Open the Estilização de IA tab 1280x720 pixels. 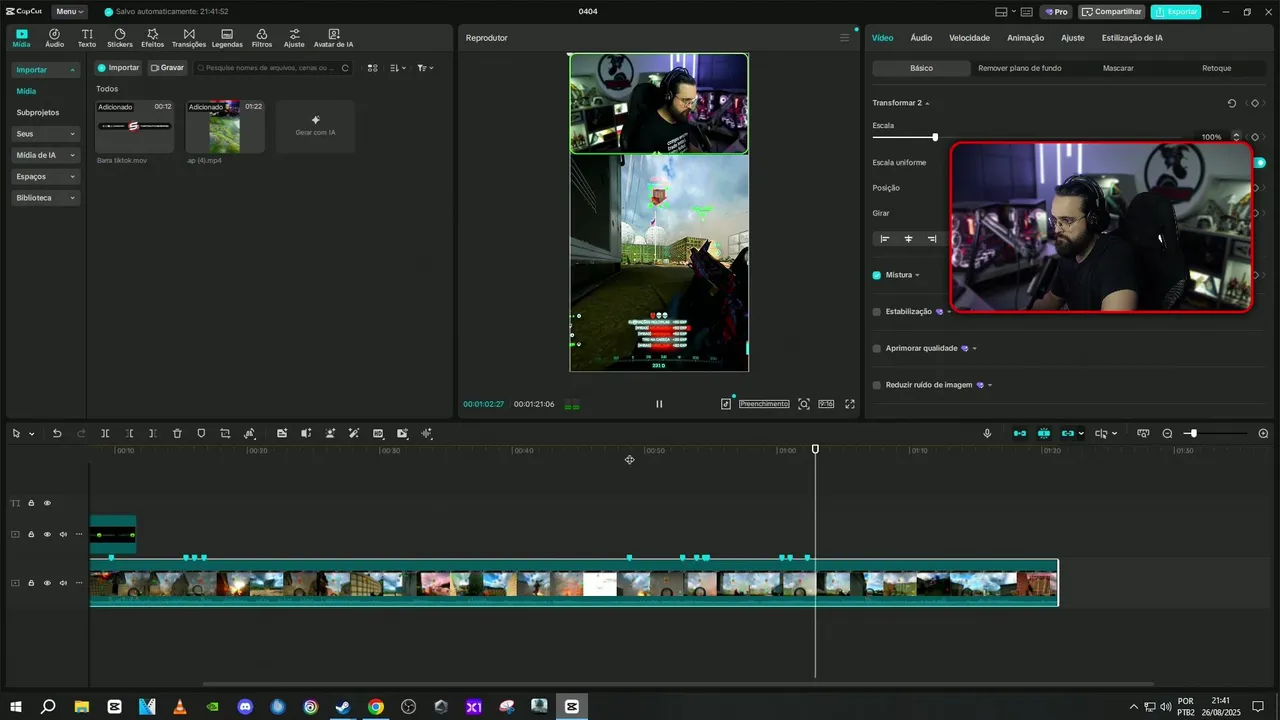coord(1132,38)
